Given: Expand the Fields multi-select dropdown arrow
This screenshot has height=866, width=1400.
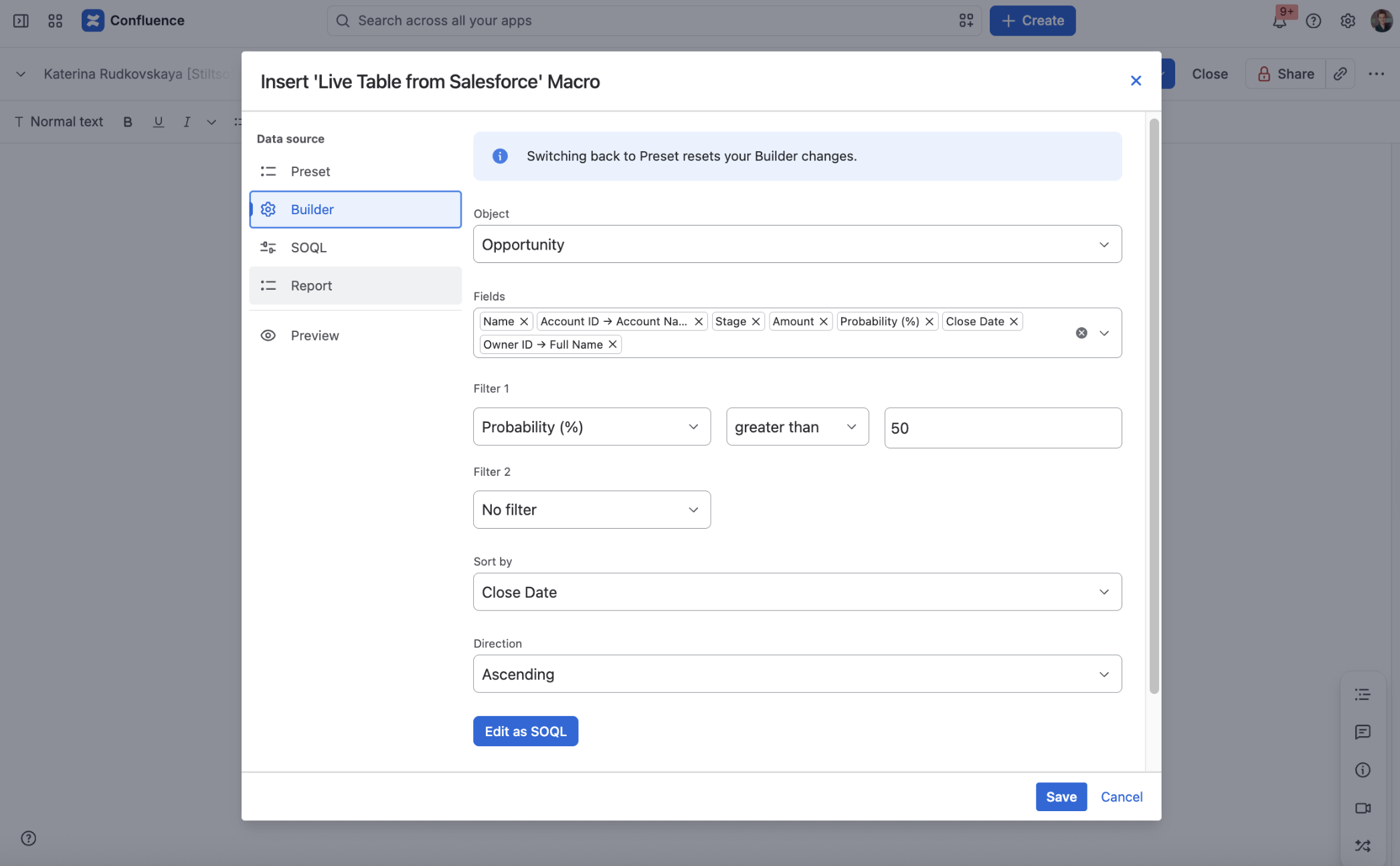Looking at the screenshot, I should (1104, 333).
